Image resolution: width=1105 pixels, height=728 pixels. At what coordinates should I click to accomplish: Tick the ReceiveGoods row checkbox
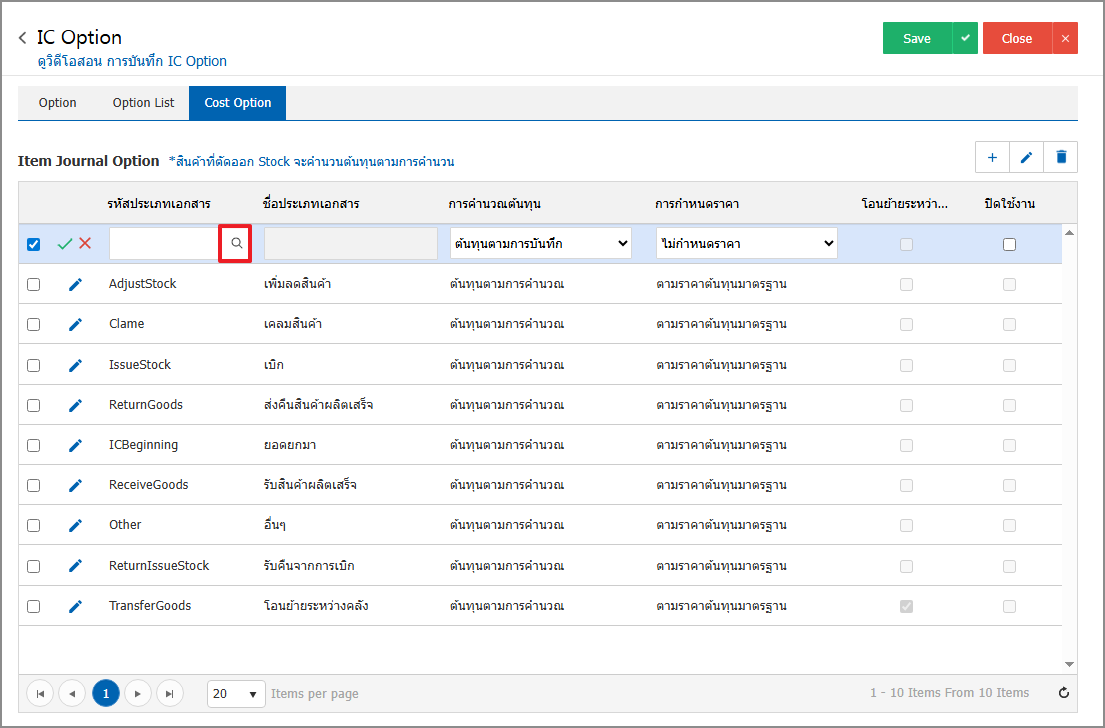tap(34, 485)
